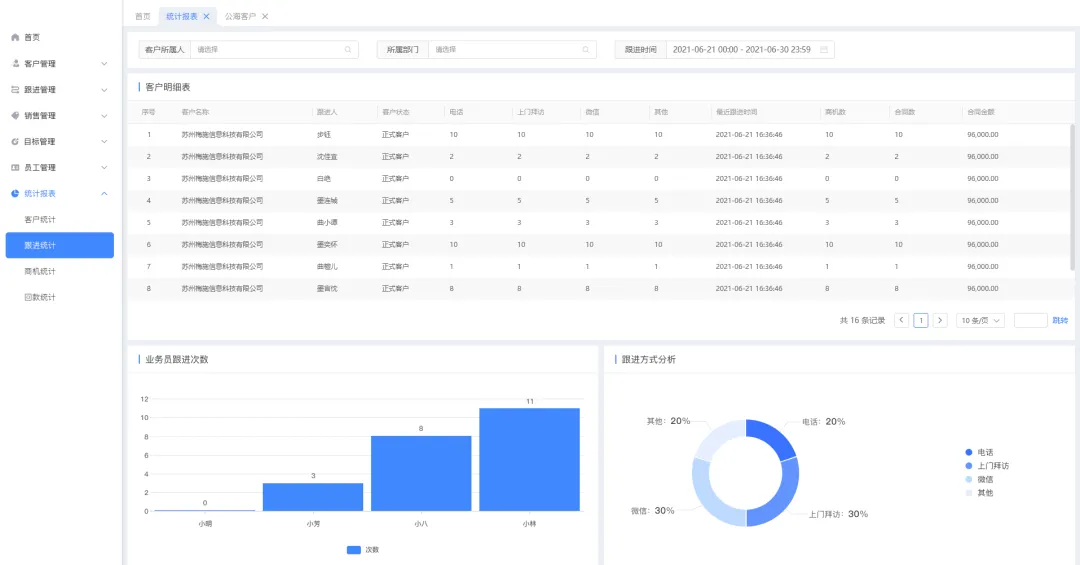This screenshot has width=1080, height=565.
Task: Click 商机数 column header
Action: coord(835,112)
